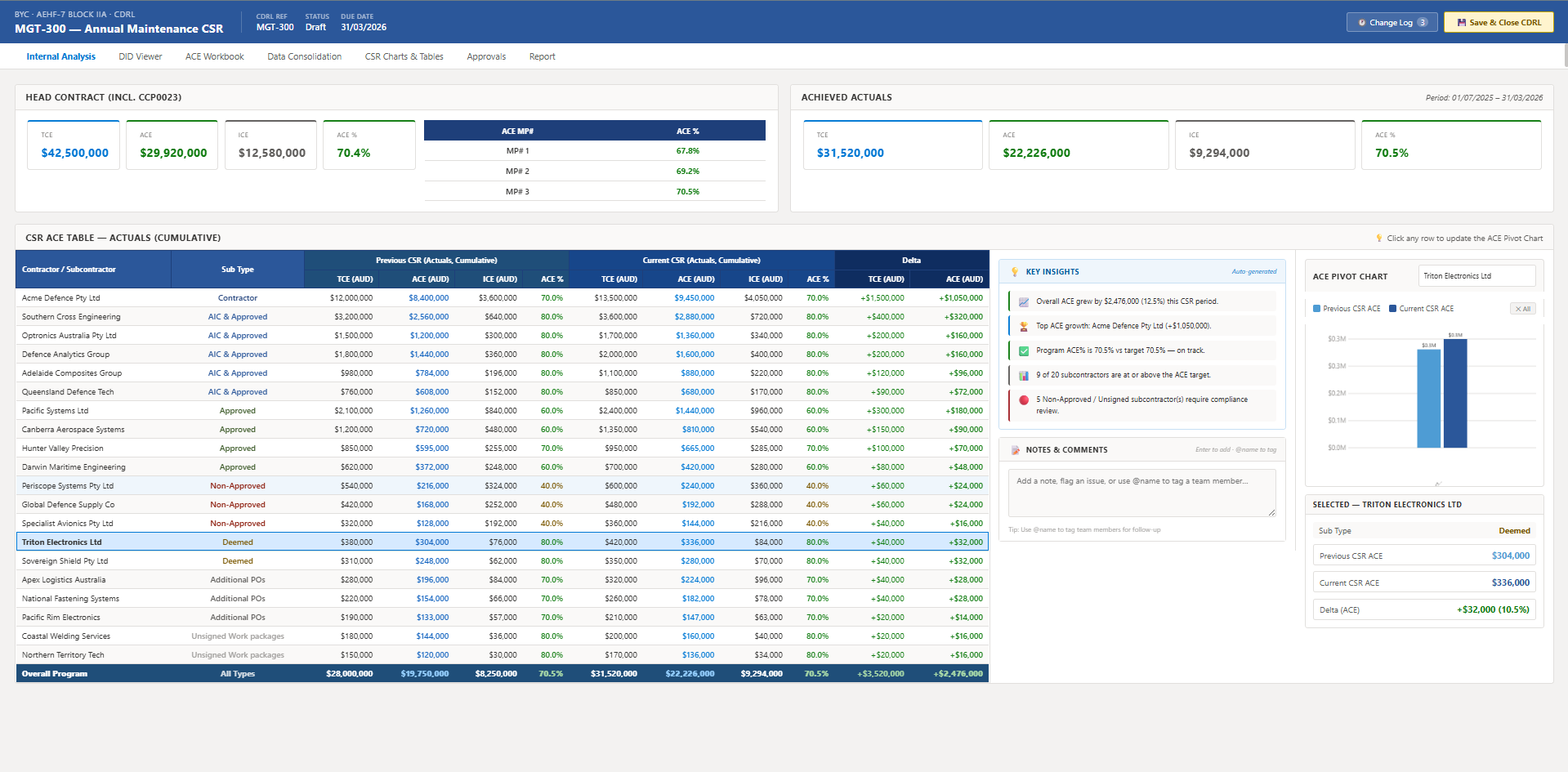
Task: Click the MP# 2 row in ACE MP# table
Action: (x=595, y=172)
